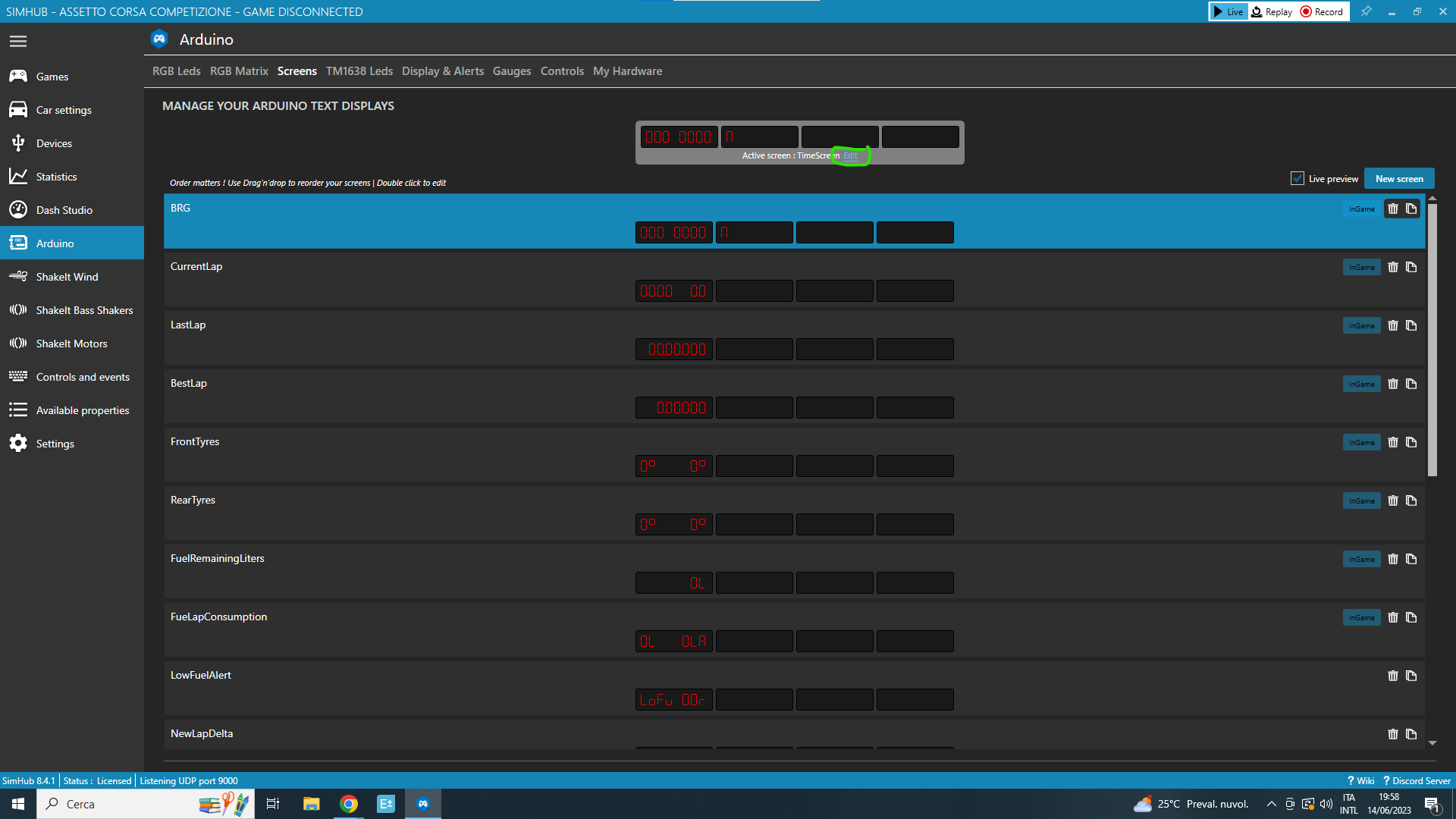1456x819 pixels.
Task: Delete the RearTyres screen
Action: 1393,500
